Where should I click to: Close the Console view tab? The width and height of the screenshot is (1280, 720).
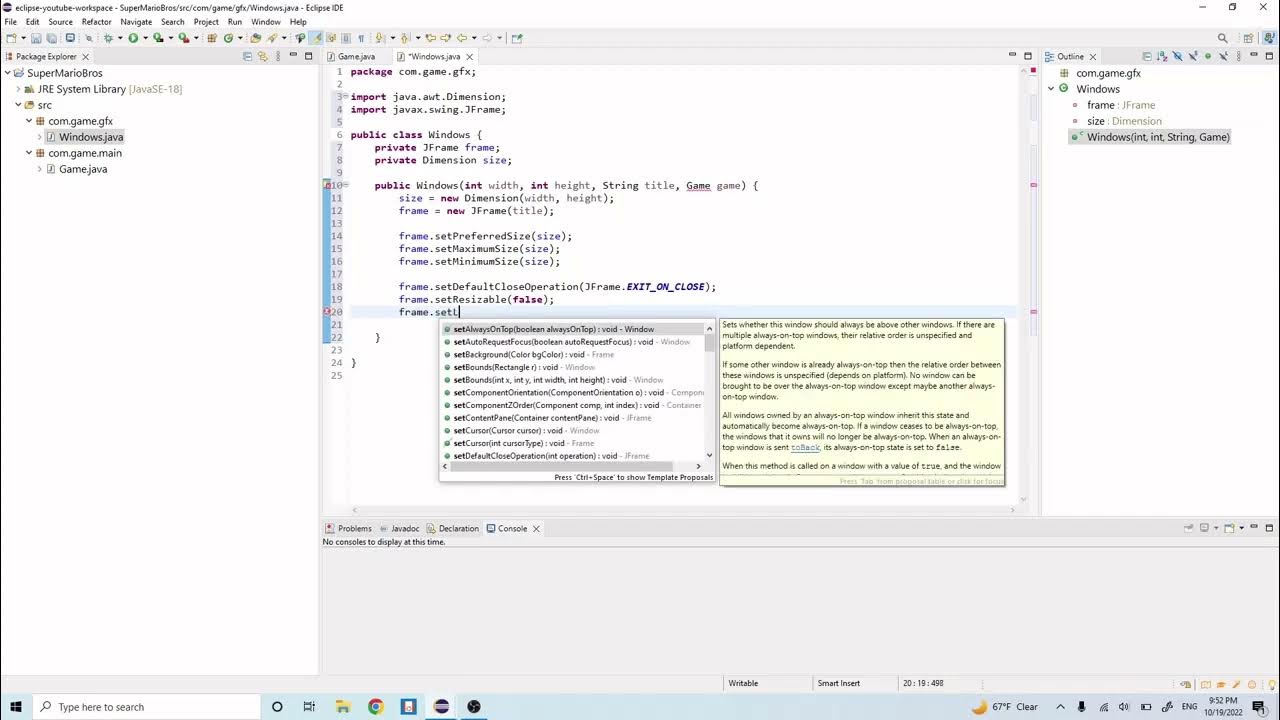coord(536,528)
